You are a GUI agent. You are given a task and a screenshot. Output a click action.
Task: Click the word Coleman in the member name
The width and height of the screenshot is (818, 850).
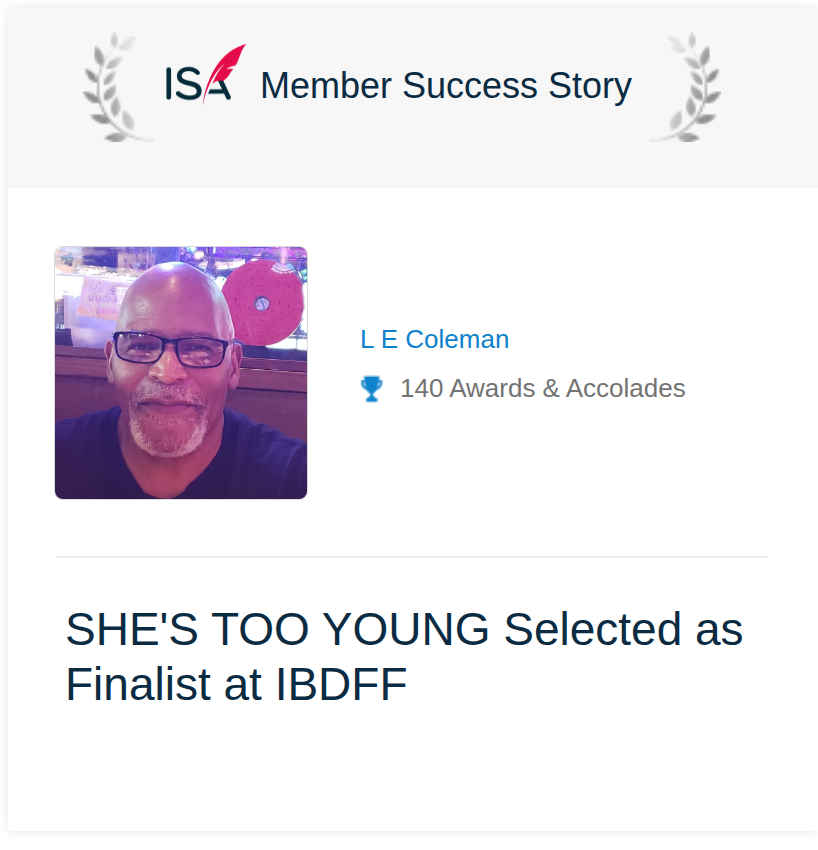(458, 339)
